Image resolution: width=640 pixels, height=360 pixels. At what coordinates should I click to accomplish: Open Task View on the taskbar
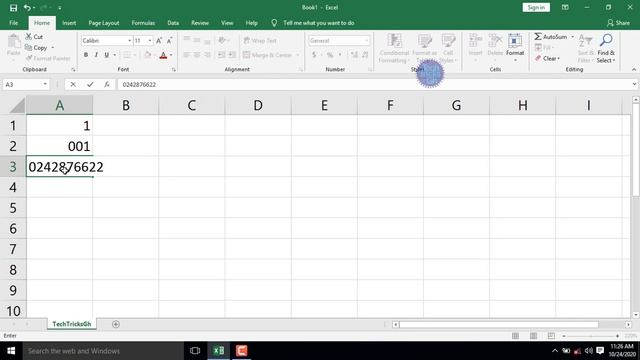[x=195, y=351]
